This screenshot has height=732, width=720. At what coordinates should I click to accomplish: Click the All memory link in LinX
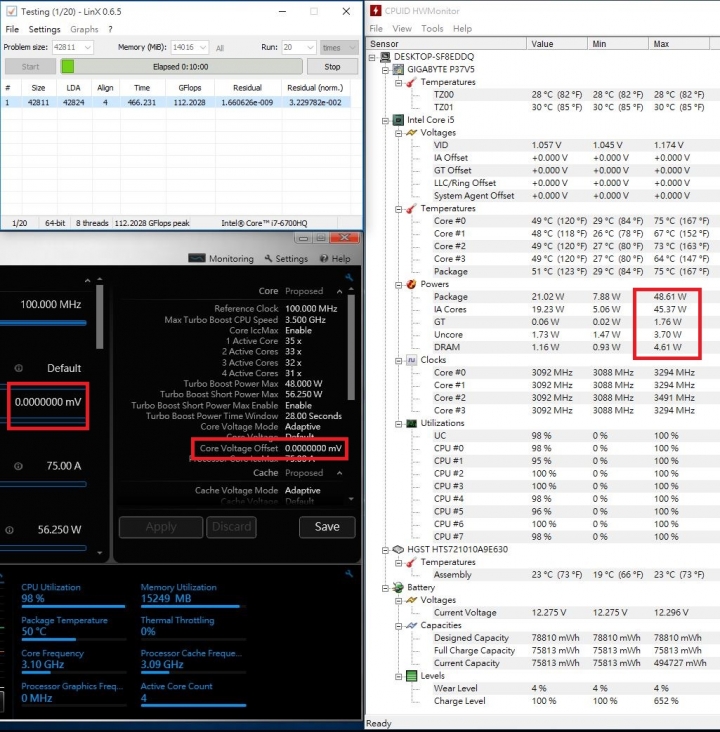tap(220, 48)
